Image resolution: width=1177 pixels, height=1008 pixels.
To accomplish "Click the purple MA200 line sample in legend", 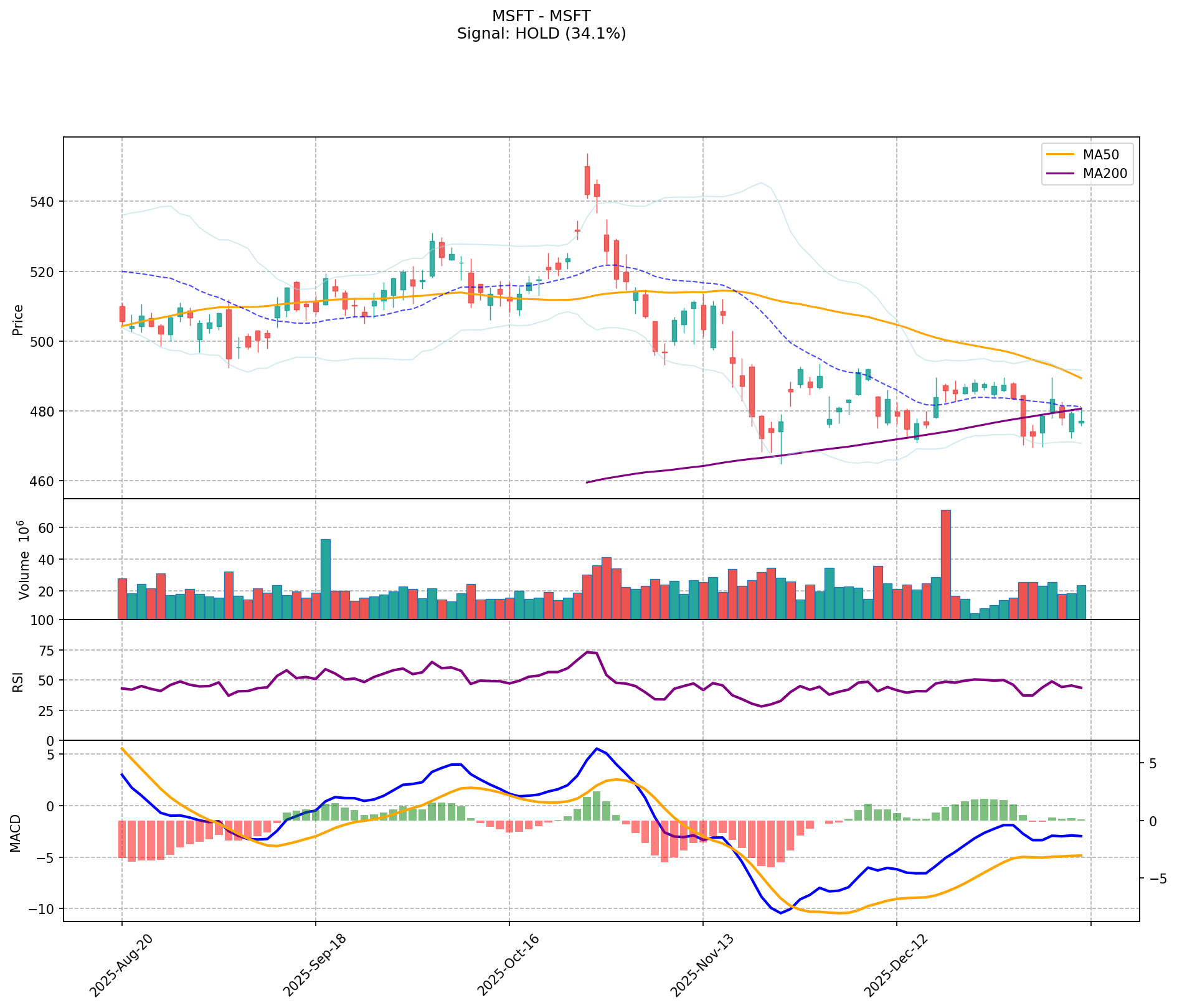I will click(x=1061, y=174).
